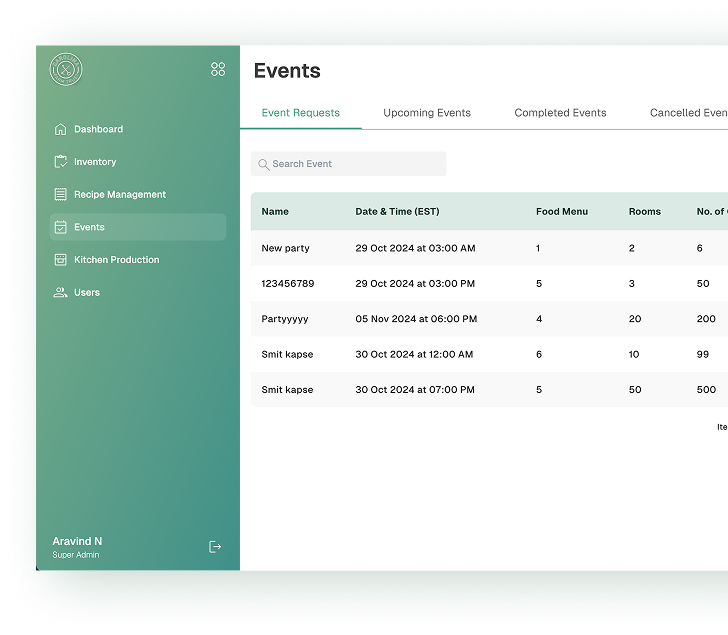
Task: Click the Dashboard home icon
Action: (60, 129)
